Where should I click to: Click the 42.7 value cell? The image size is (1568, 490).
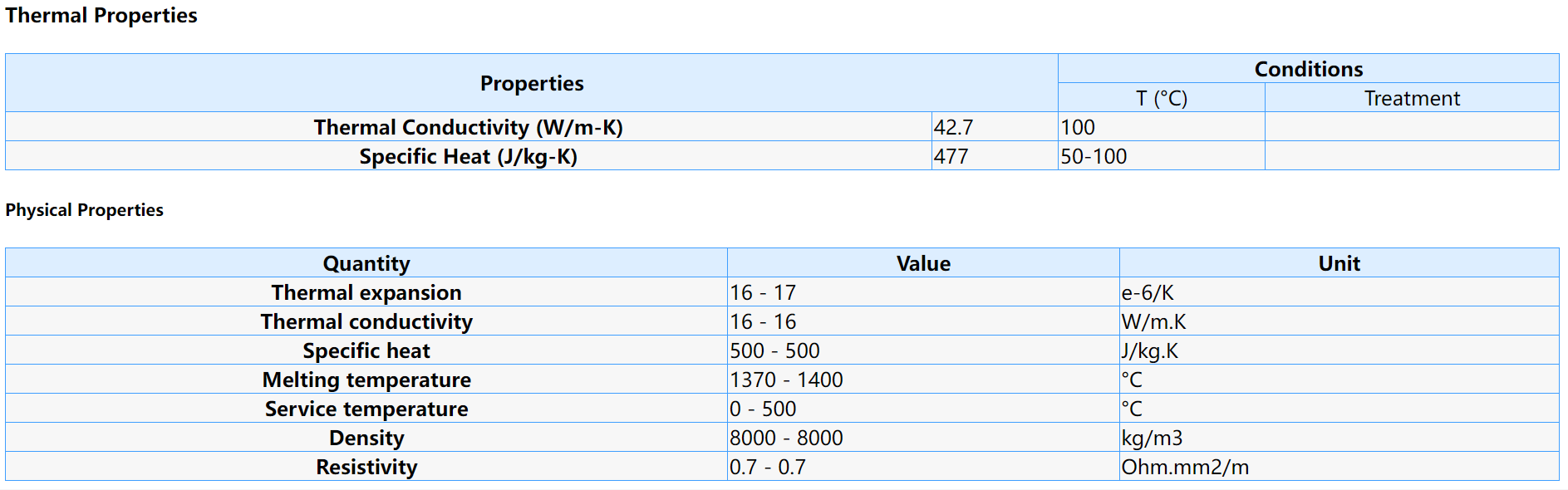click(x=953, y=127)
